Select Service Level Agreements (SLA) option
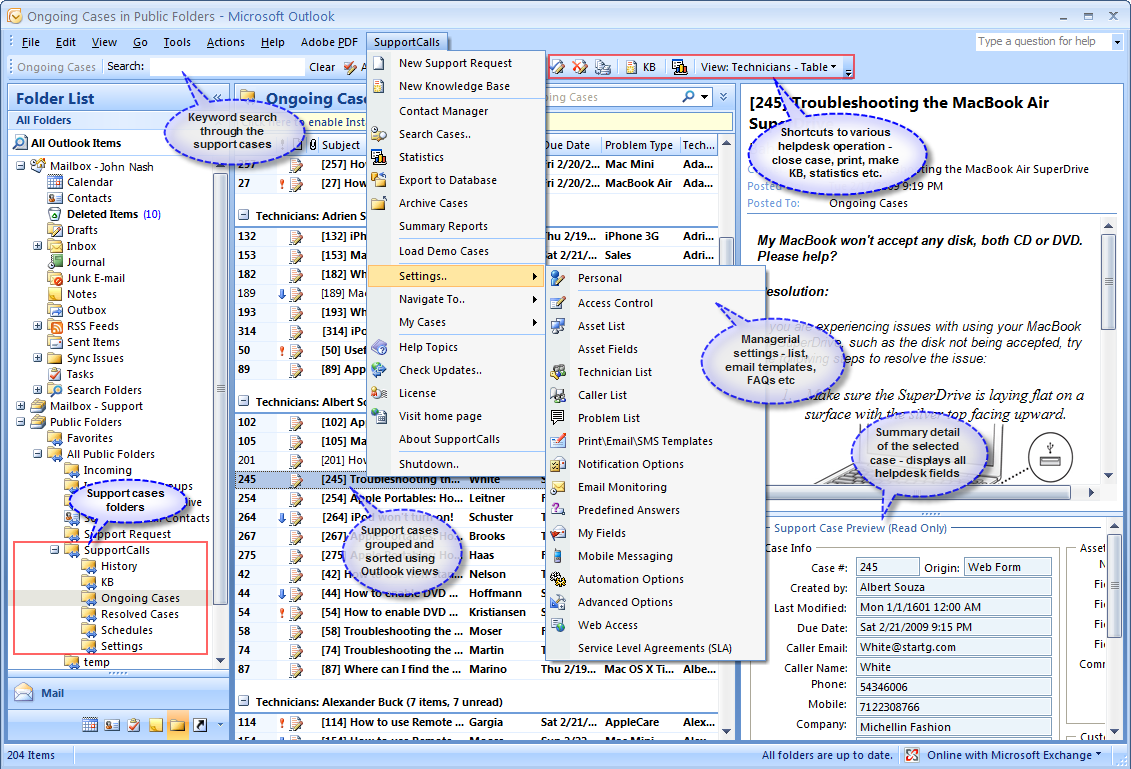This screenshot has height=769, width=1131. [x=655, y=649]
